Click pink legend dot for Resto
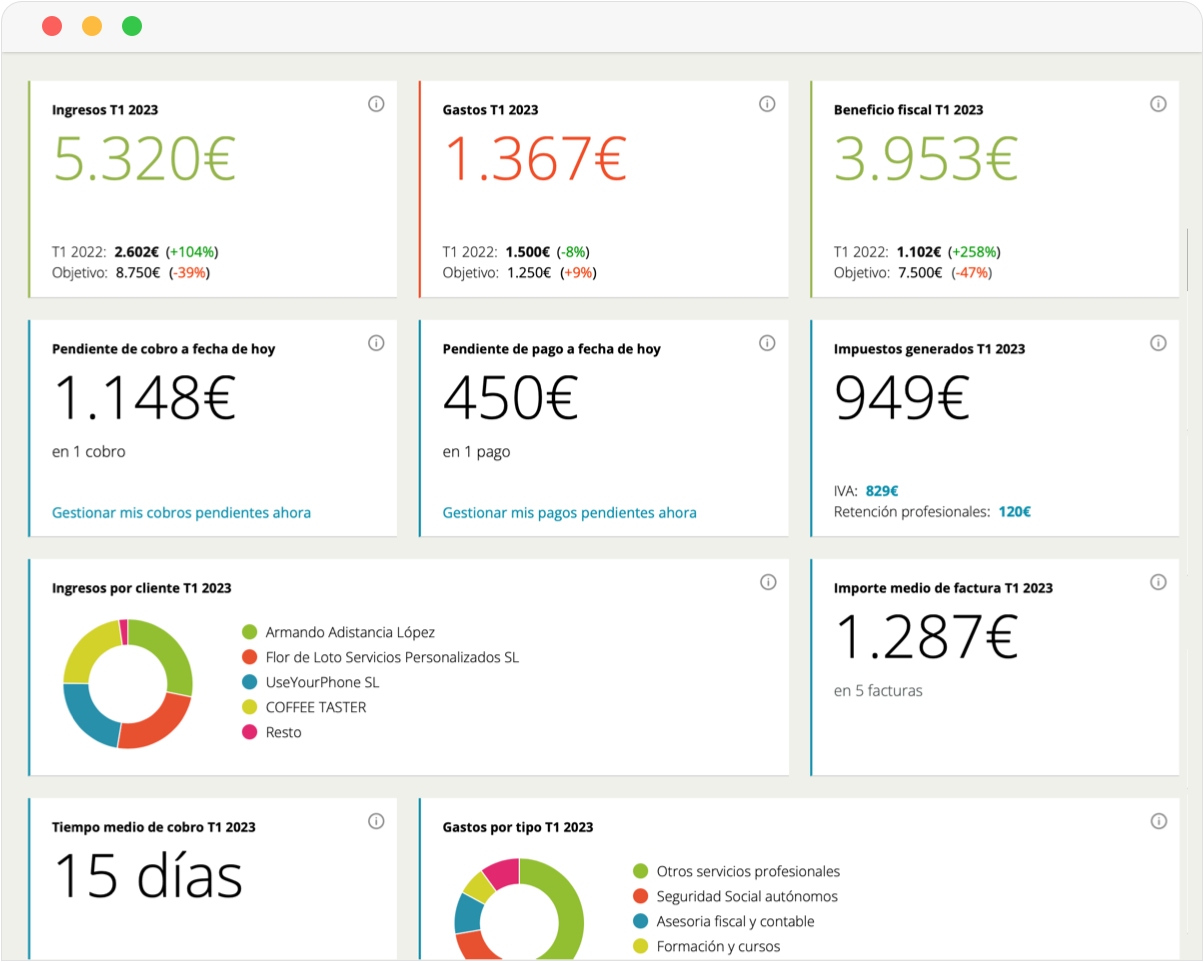1204x962 pixels. coord(250,732)
